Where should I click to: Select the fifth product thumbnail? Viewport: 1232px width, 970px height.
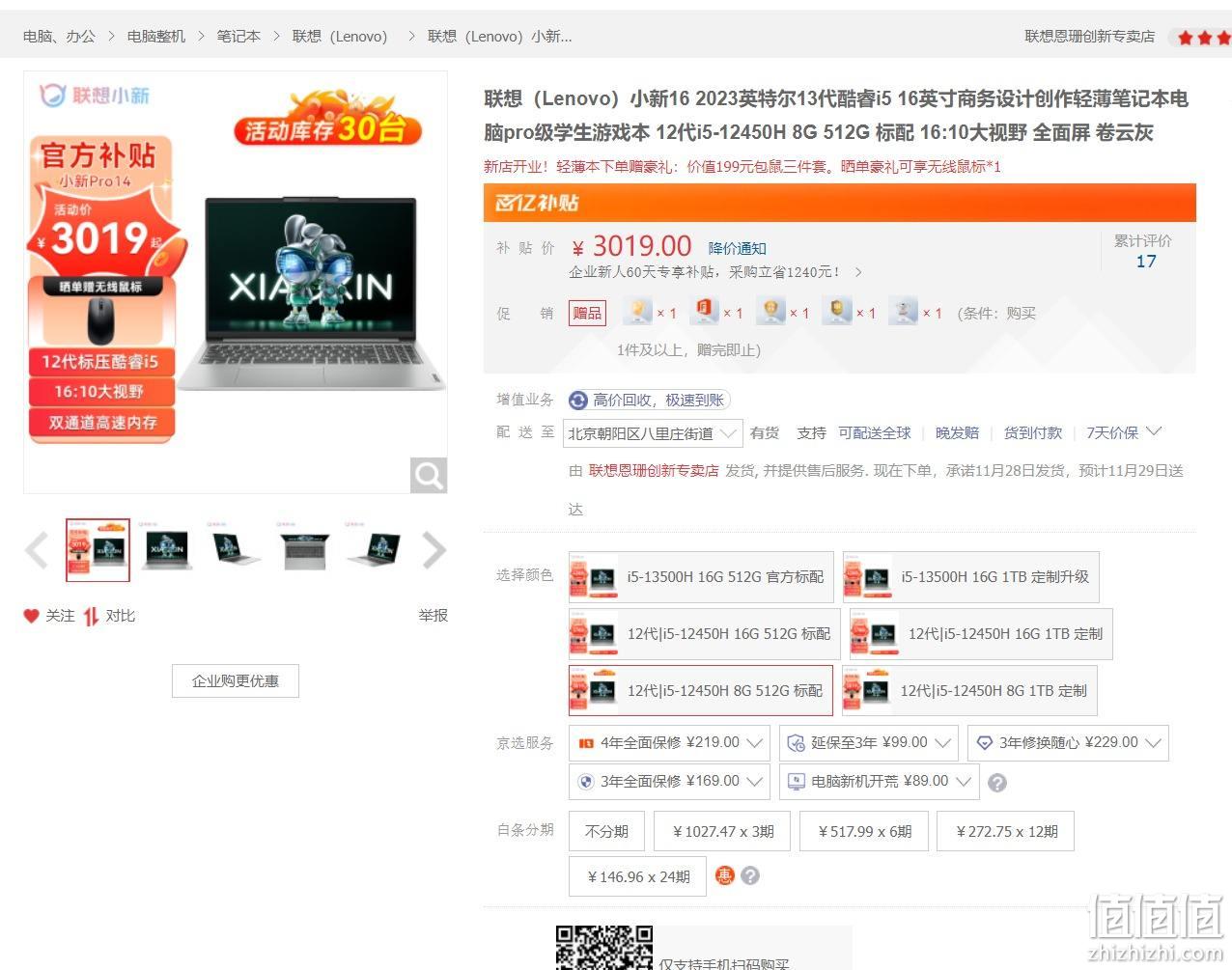374,550
